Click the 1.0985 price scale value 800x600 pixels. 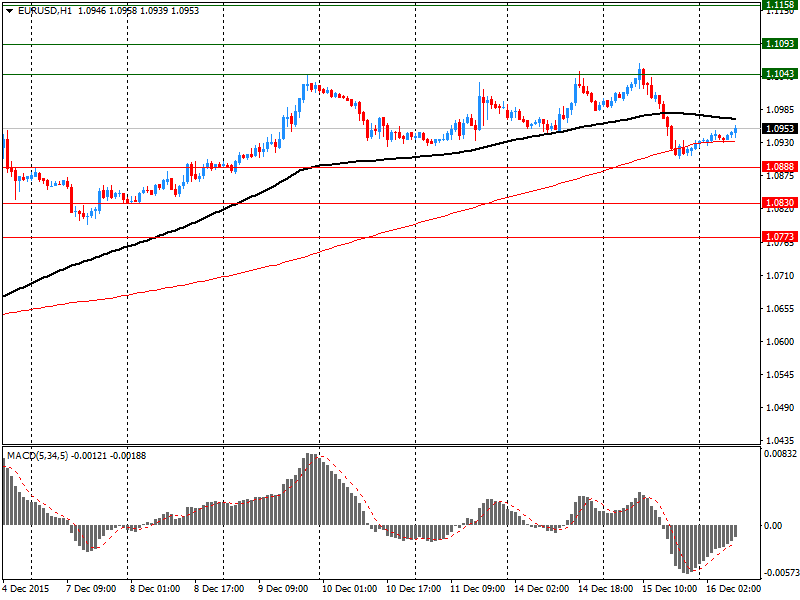point(780,110)
